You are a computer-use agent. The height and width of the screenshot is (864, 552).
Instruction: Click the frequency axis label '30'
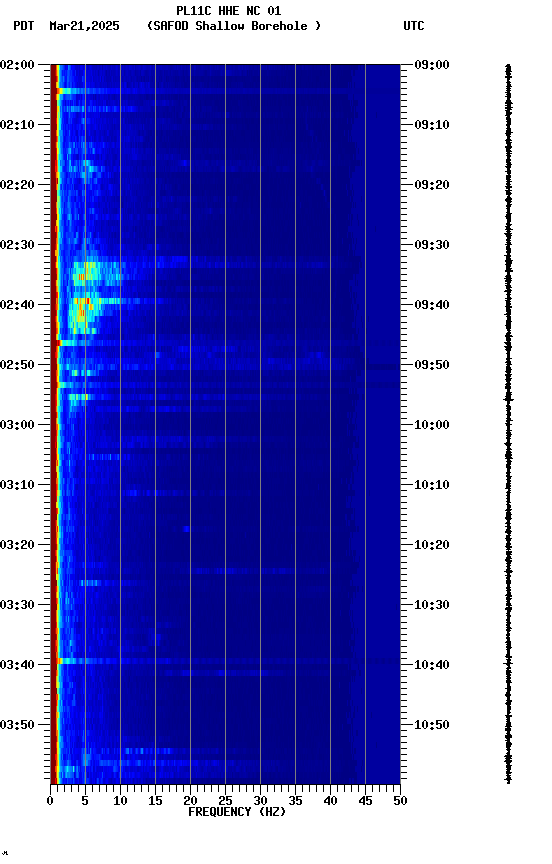[x=260, y=802]
